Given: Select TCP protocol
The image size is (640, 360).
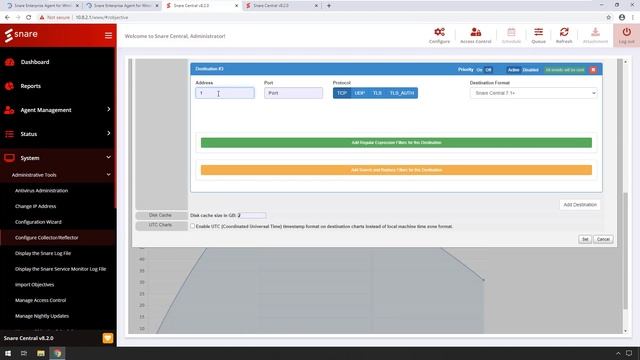Looking at the screenshot, I should pos(342,93).
